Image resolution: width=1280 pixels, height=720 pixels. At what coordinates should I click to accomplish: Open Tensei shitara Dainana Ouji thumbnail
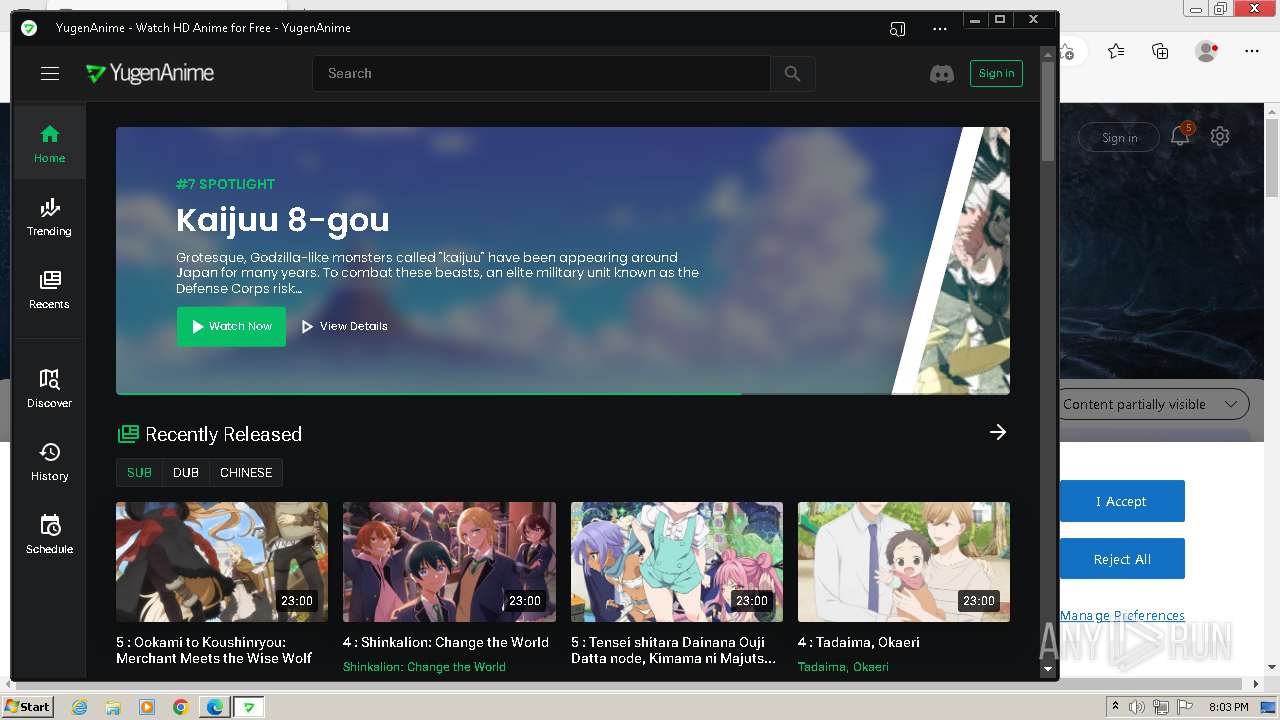(677, 561)
